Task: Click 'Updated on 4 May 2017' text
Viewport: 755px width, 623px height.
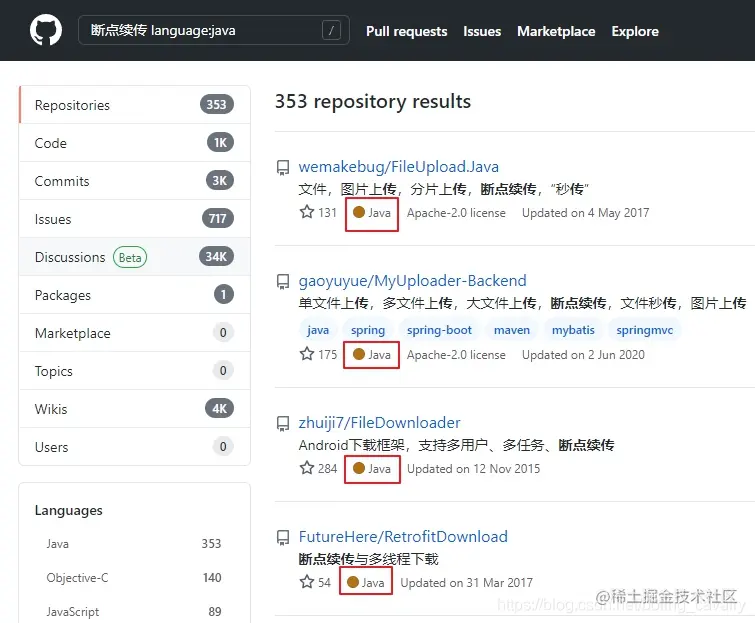Action: (x=586, y=213)
